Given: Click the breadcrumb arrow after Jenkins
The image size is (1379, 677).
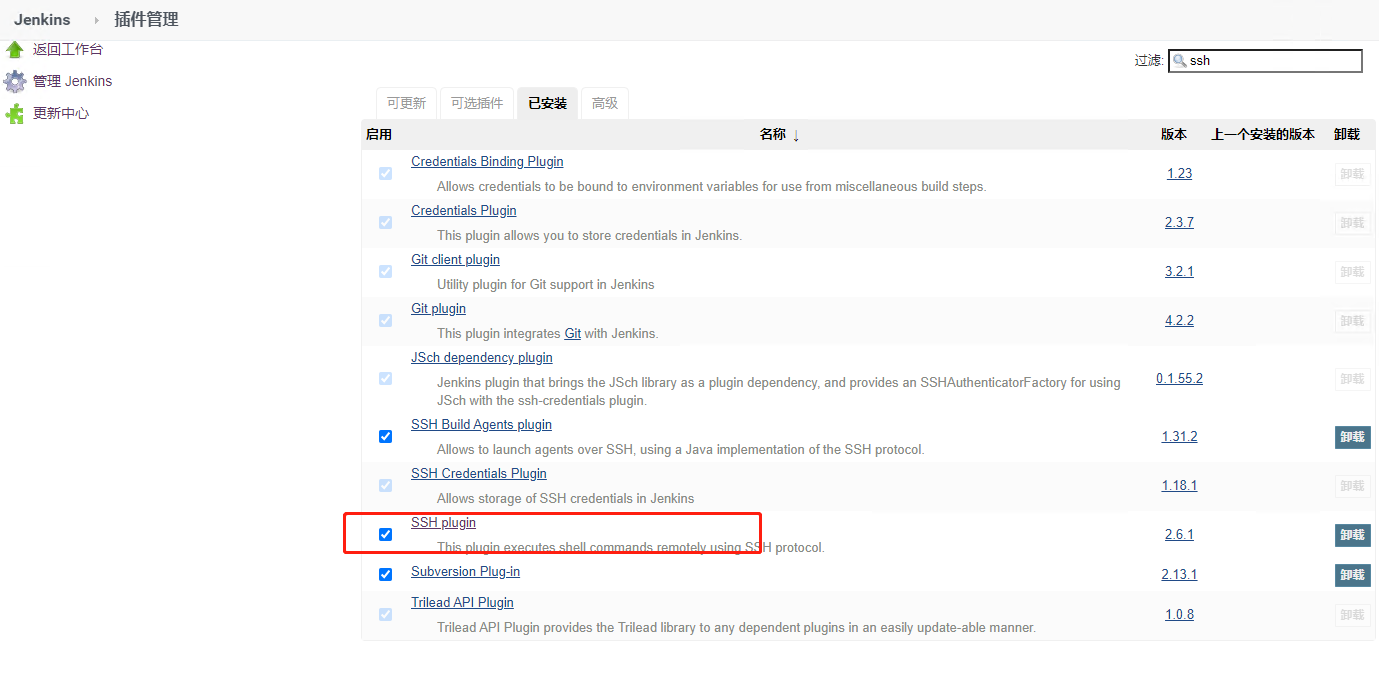Looking at the screenshot, I should (96, 20).
